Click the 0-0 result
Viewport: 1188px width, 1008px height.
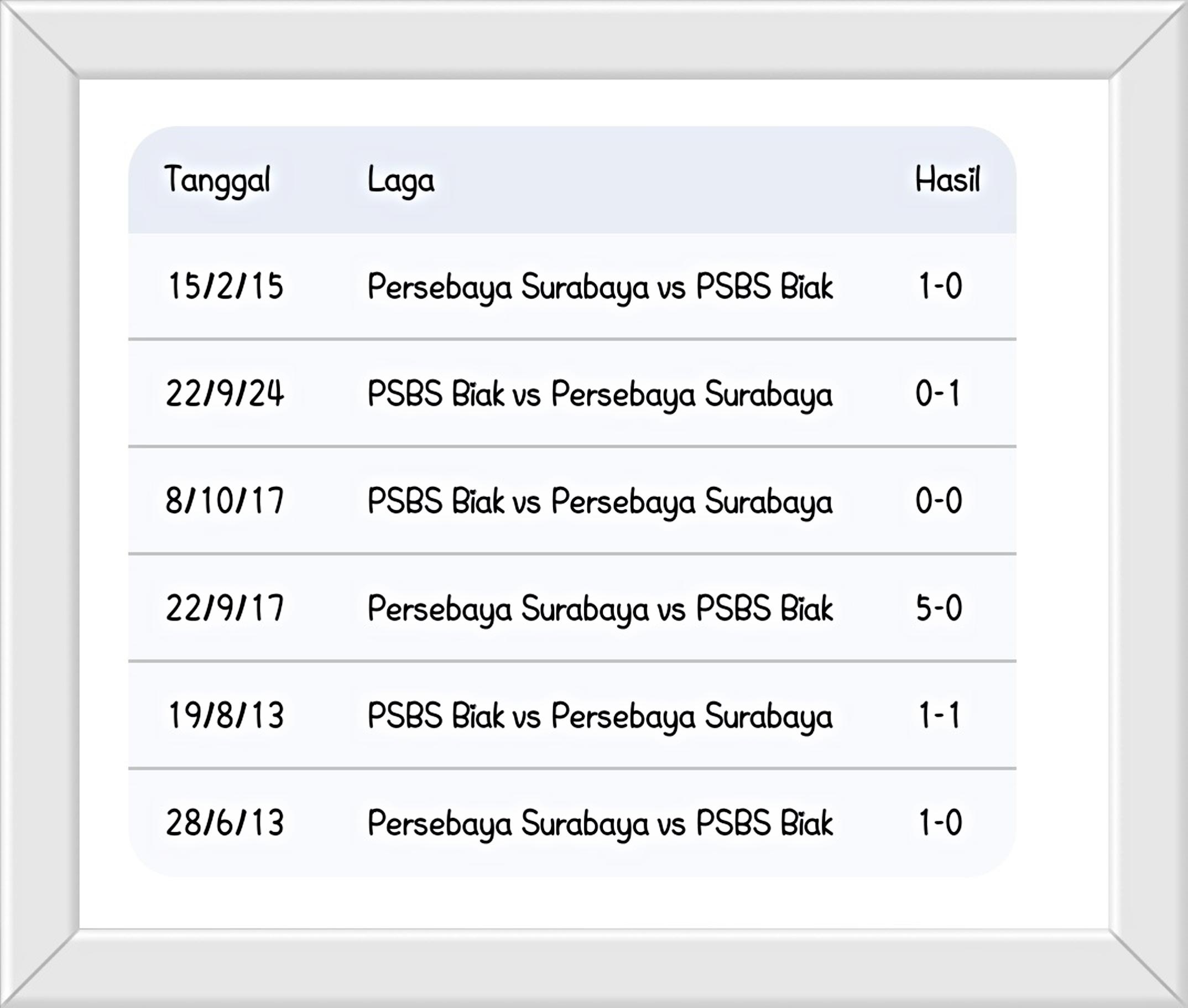click(939, 501)
